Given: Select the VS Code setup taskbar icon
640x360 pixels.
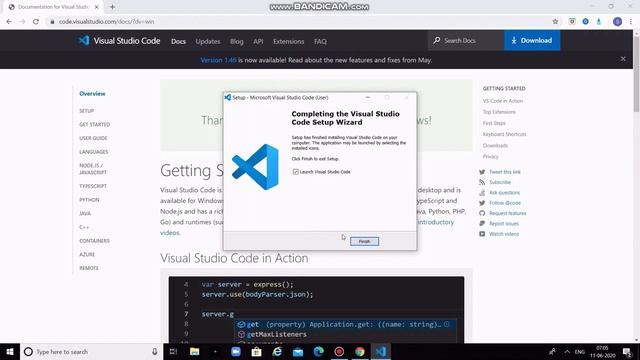Looking at the screenshot, I should 380,351.
